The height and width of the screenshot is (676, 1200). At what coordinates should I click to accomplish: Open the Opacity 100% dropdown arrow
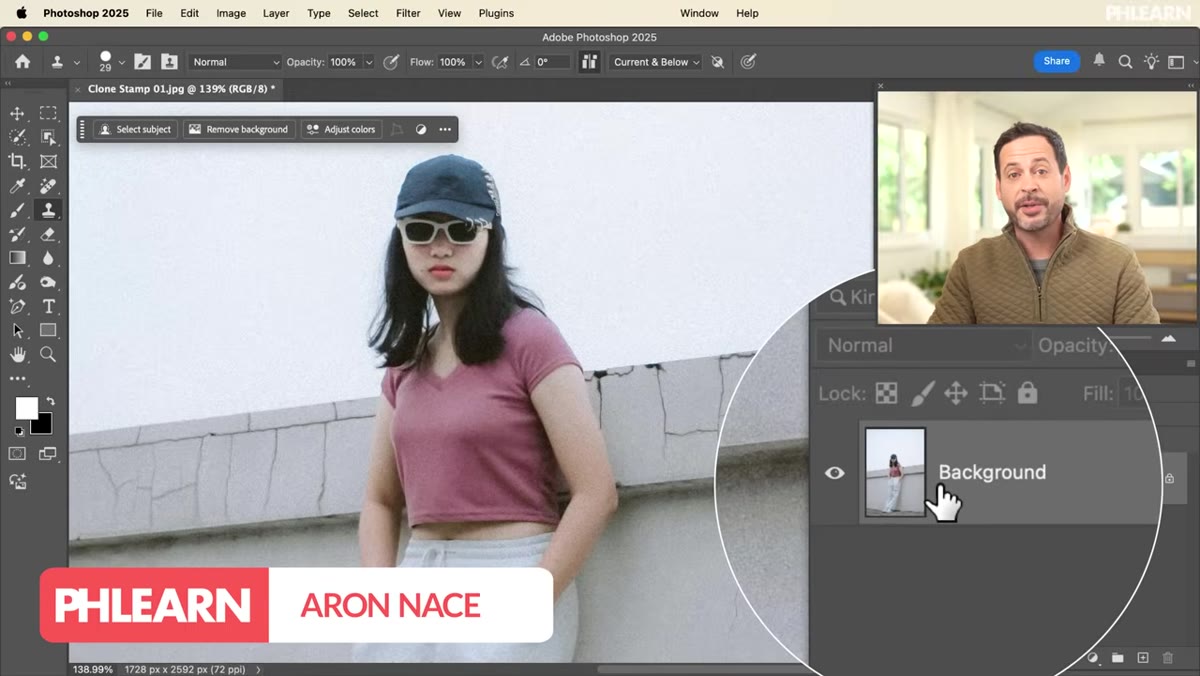coord(369,62)
